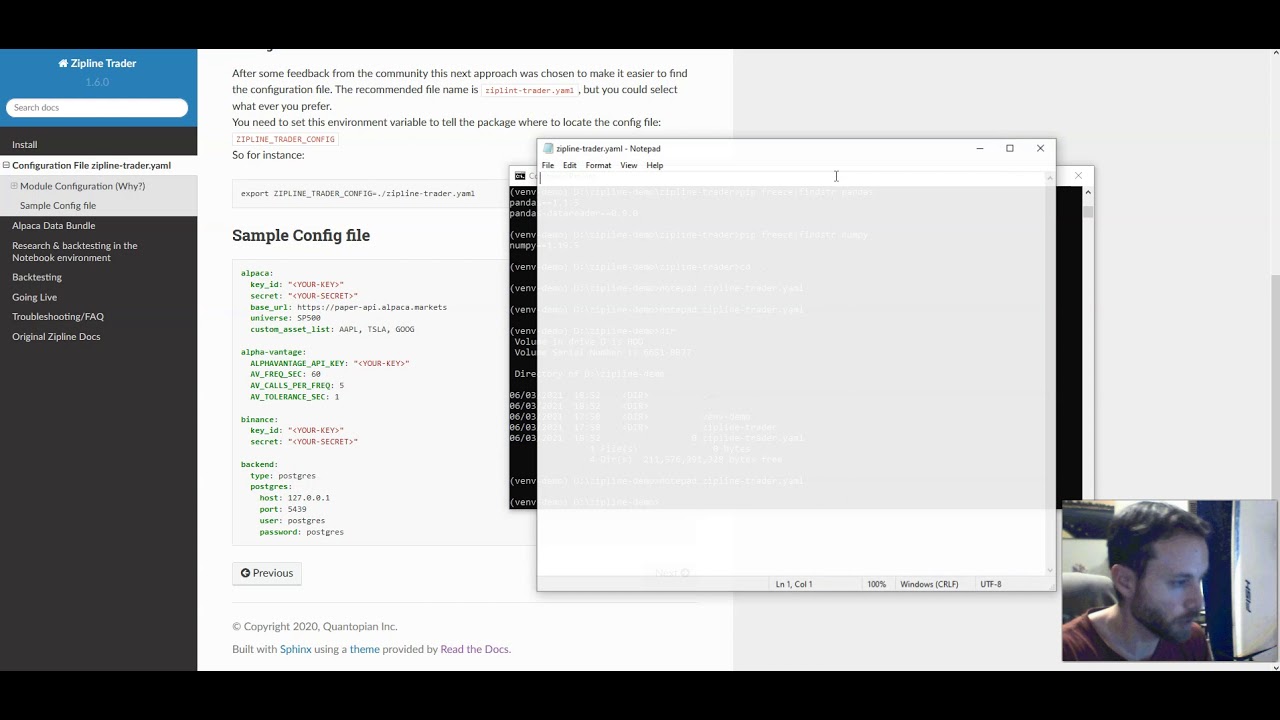This screenshot has height=720, width=1280.
Task: Open the View menu in Notepad
Action: pyautogui.click(x=629, y=165)
